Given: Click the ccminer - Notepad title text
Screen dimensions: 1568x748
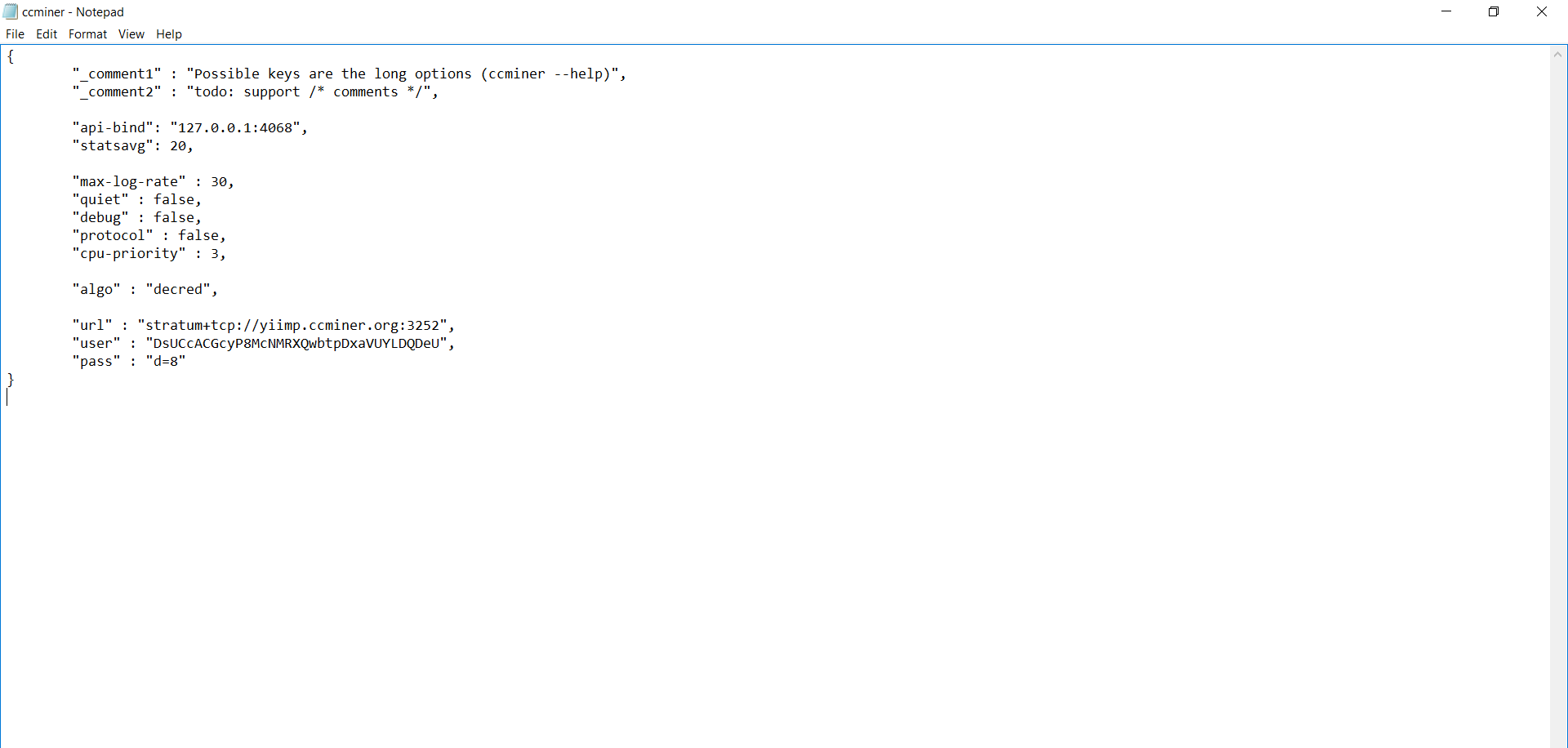Looking at the screenshot, I should 73,12.
